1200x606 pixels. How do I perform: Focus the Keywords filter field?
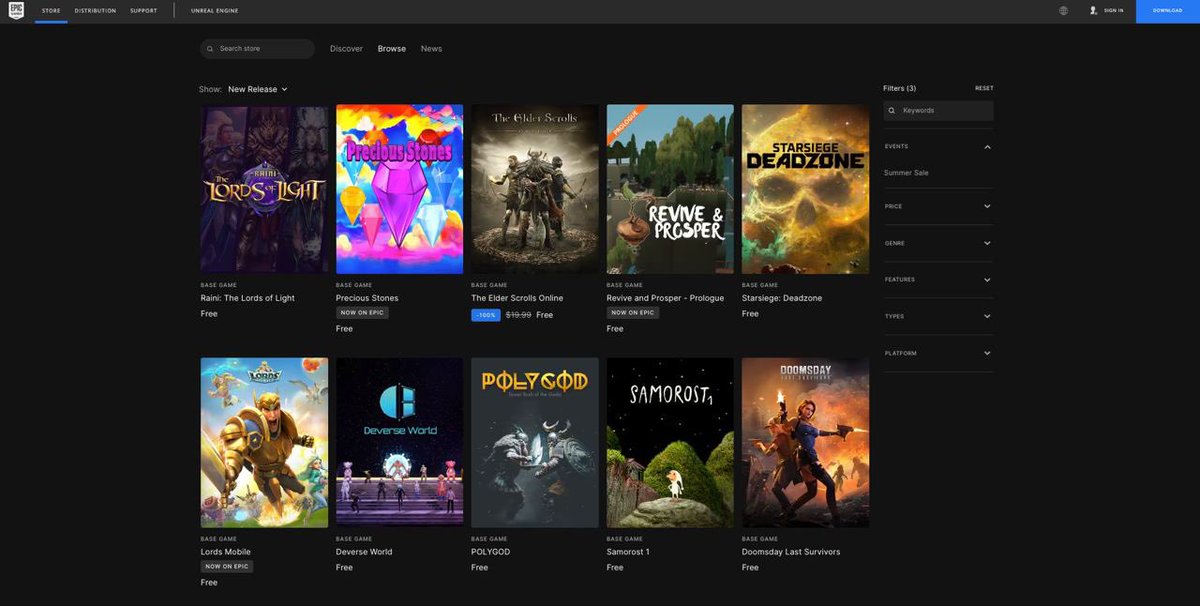pyautogui.click(x=938, y=111)
